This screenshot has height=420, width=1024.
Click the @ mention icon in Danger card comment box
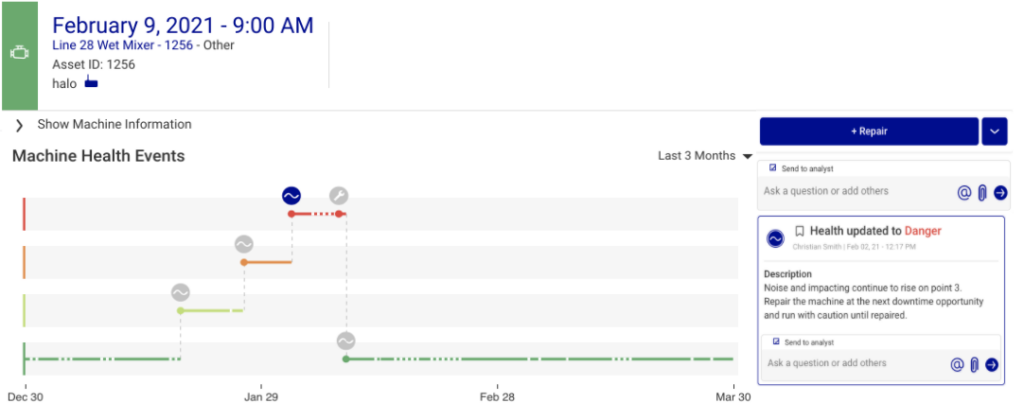click(957, 364)
